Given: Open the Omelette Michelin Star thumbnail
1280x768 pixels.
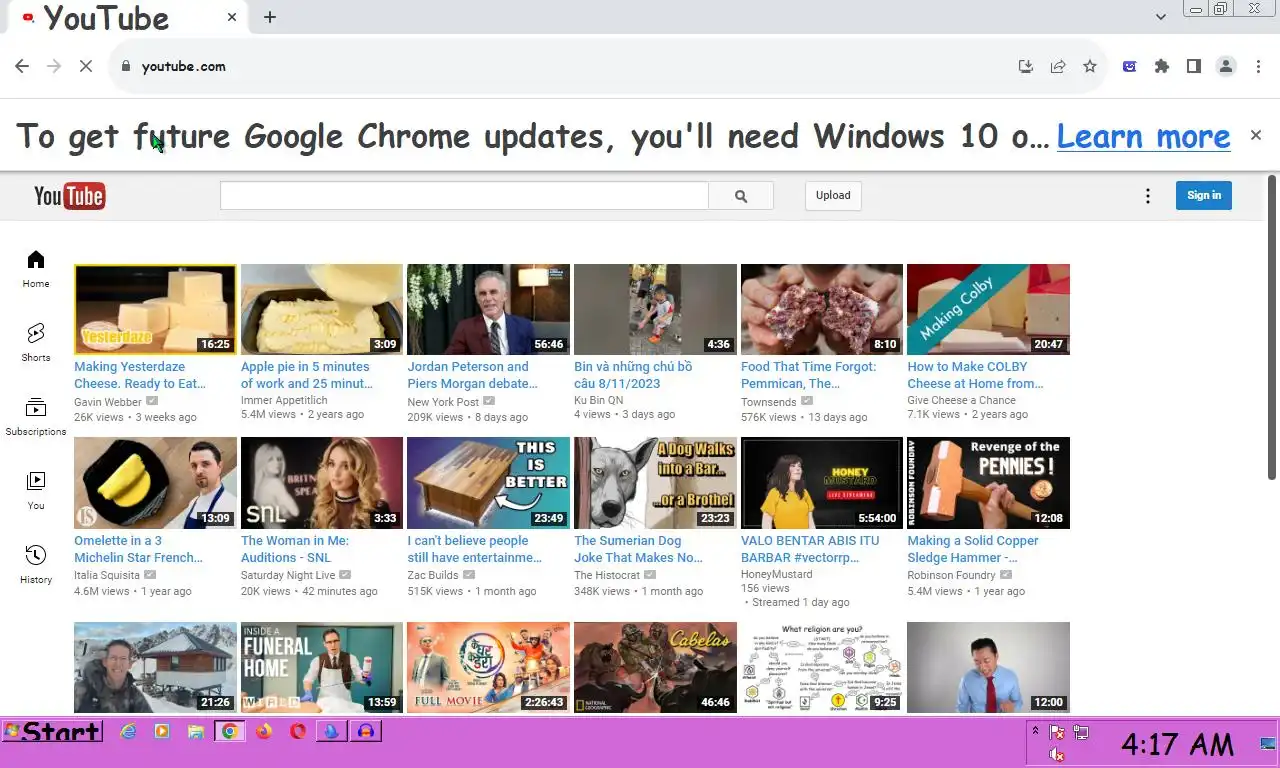Looking at the screenshot, I should click(x=155, y=483).
